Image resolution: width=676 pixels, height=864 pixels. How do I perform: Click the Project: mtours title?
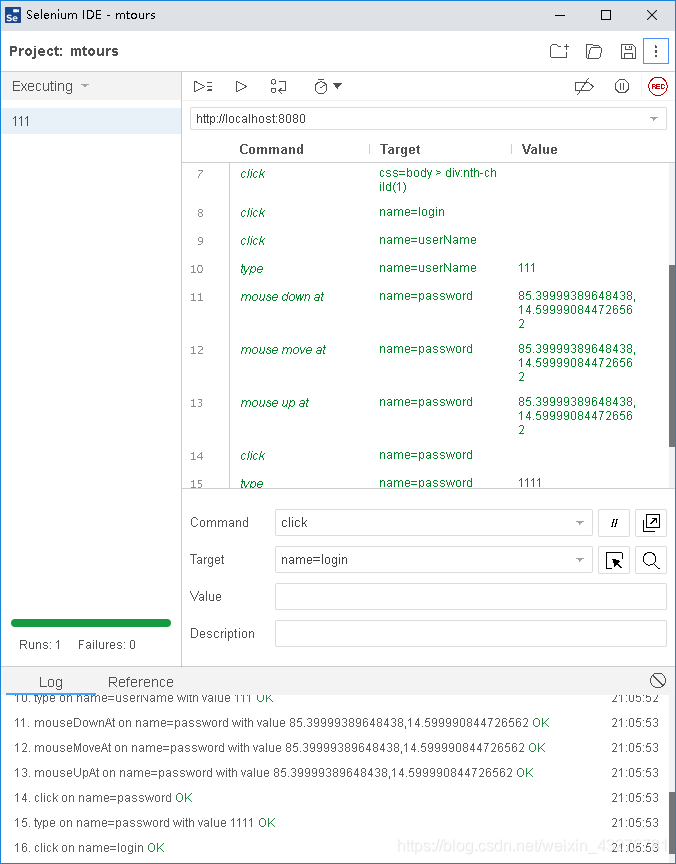[x=64, y=51]
